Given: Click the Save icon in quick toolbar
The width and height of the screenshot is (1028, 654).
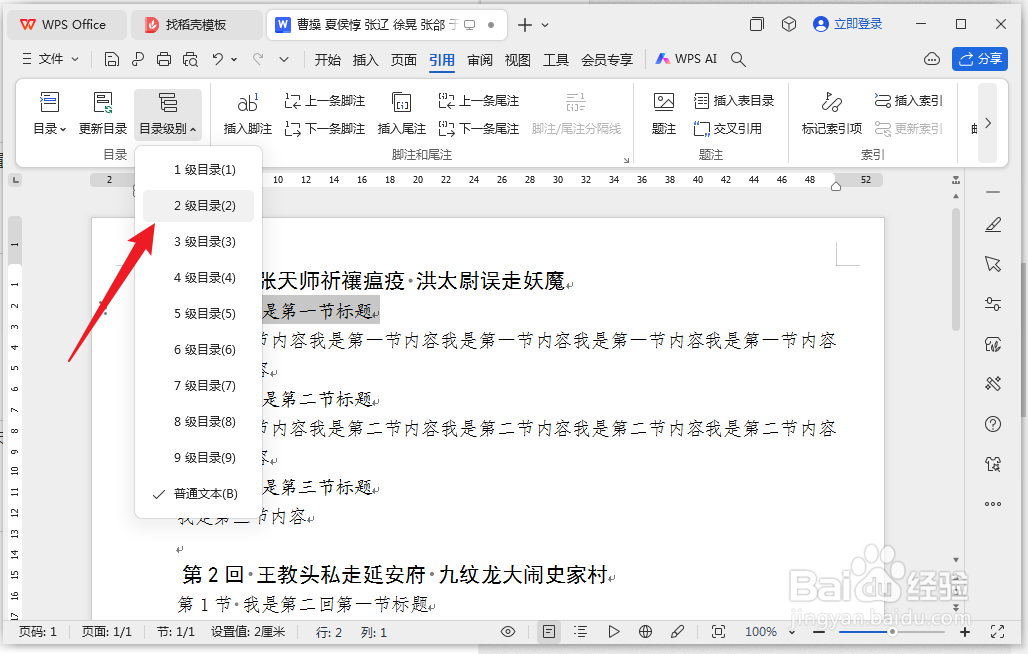Looking at the screenshot, I should [112, 60].
